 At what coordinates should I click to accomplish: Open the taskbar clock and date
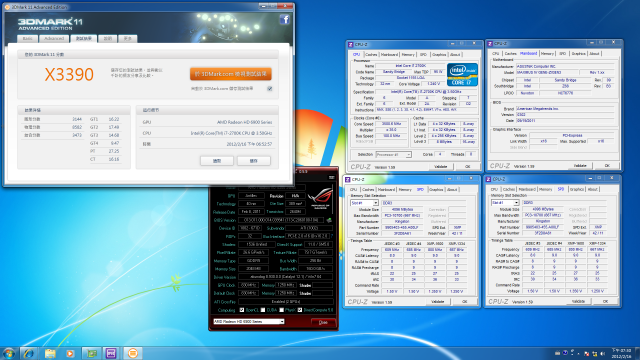pos(621,353)
